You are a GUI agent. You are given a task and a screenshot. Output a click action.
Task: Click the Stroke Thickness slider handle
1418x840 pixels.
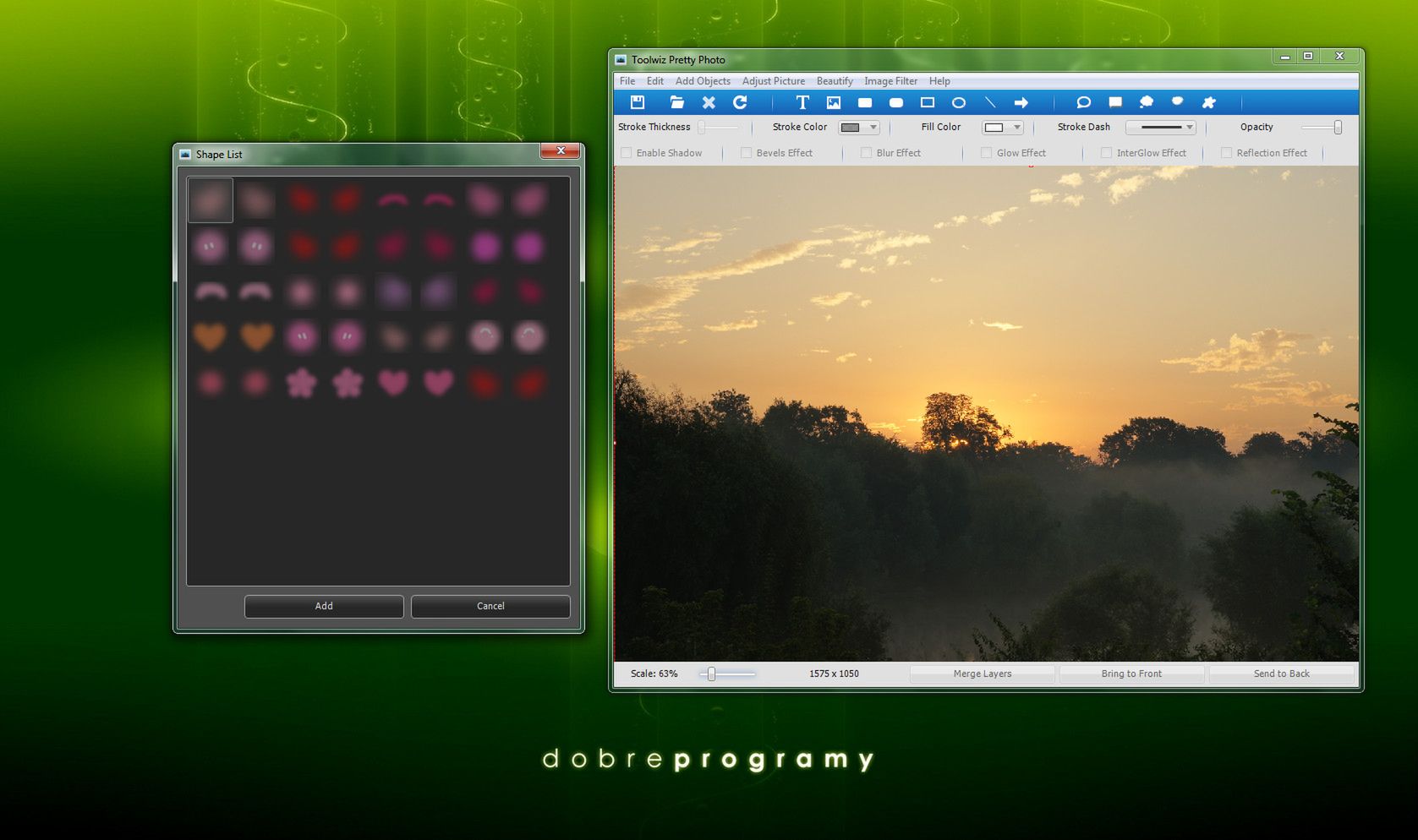pyautogui.click(x=702, y=128)
